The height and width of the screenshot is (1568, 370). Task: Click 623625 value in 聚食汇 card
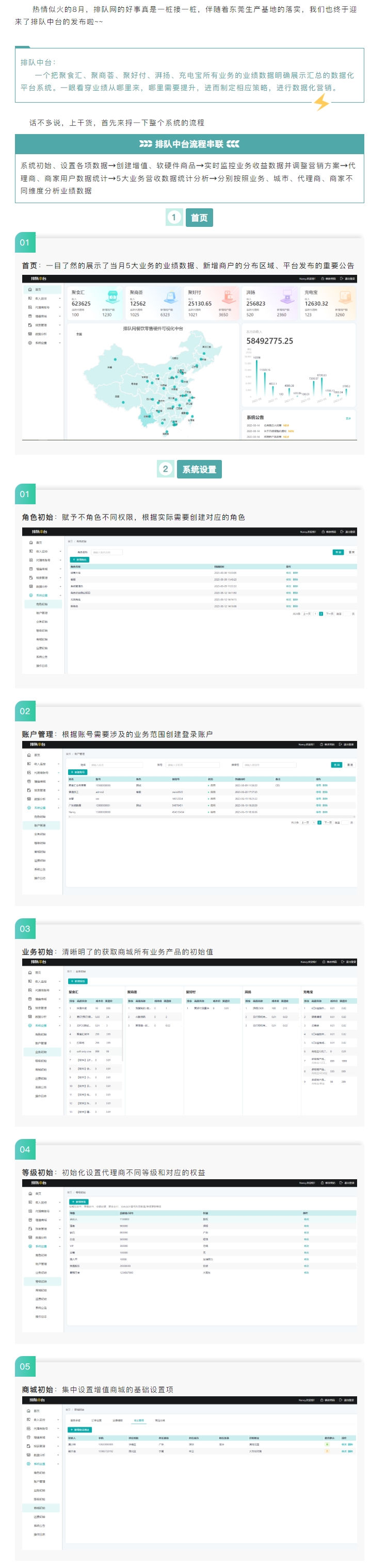[x=81, y=304]
